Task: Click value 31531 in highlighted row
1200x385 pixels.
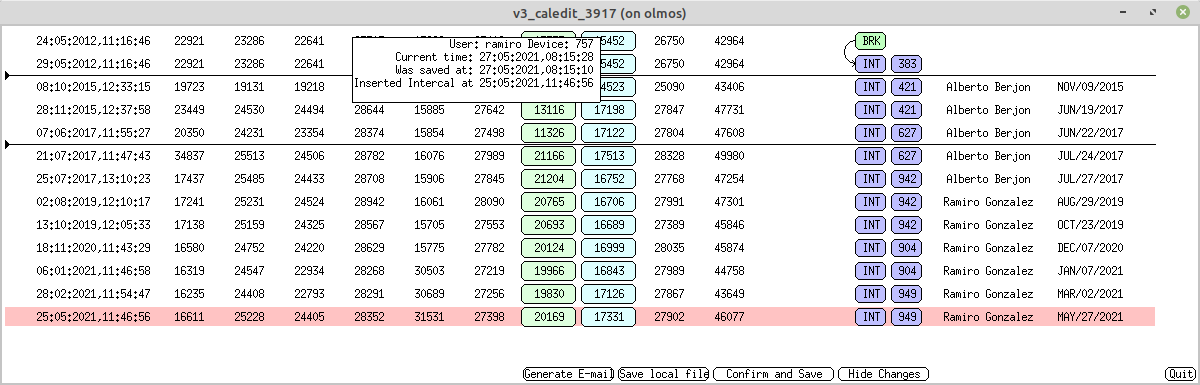Action: coord(429,317)
